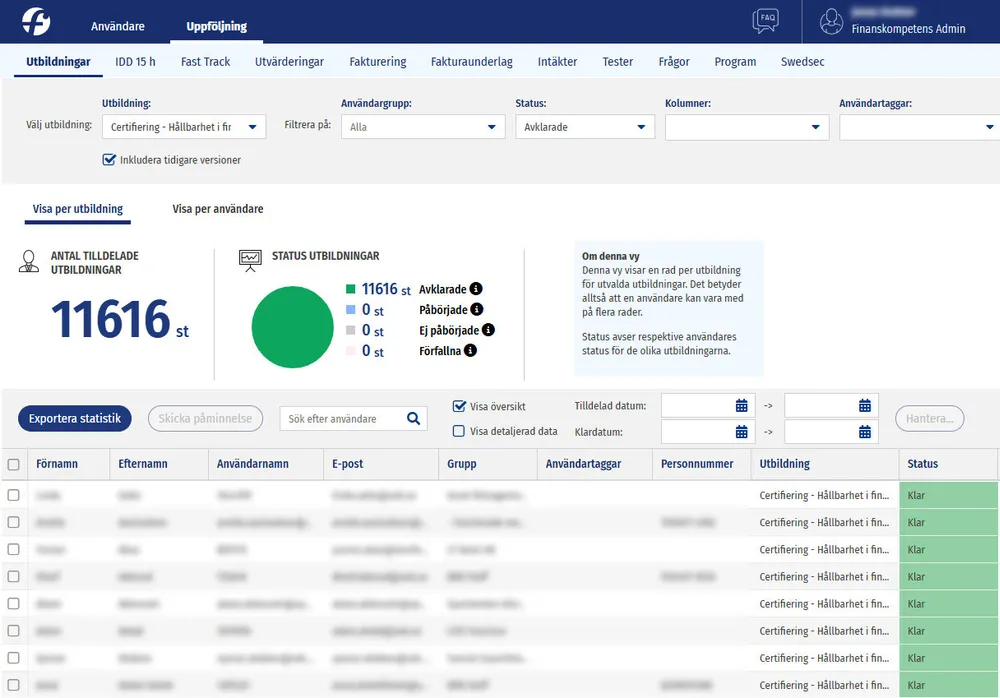Enable Visa detaljerad data checkbox
The height and width of the screenshot is (698, 1000).
459,431
